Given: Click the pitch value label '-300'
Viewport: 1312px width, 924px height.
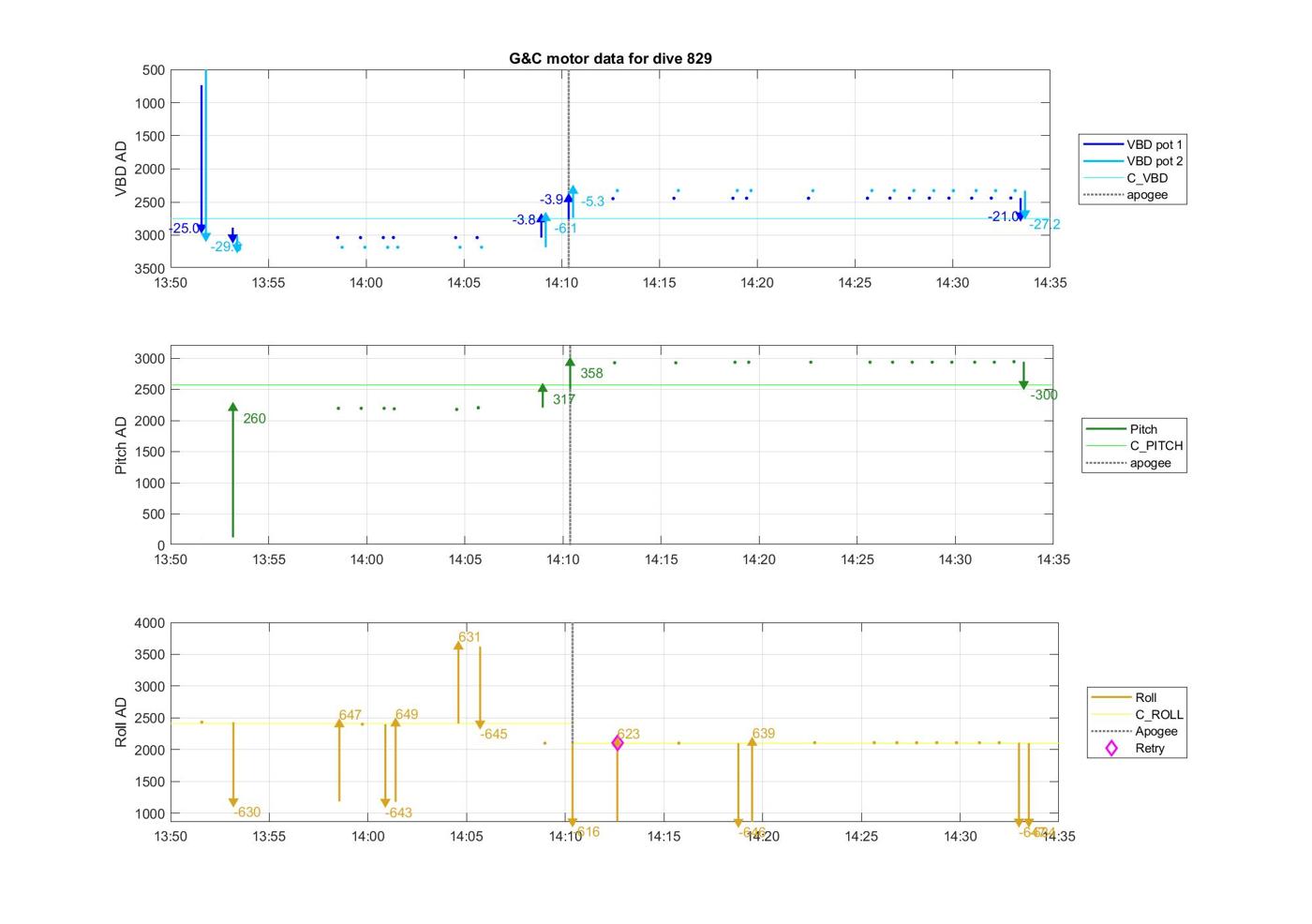Looking at the screenshot, I should click(x=1044, y=395).
